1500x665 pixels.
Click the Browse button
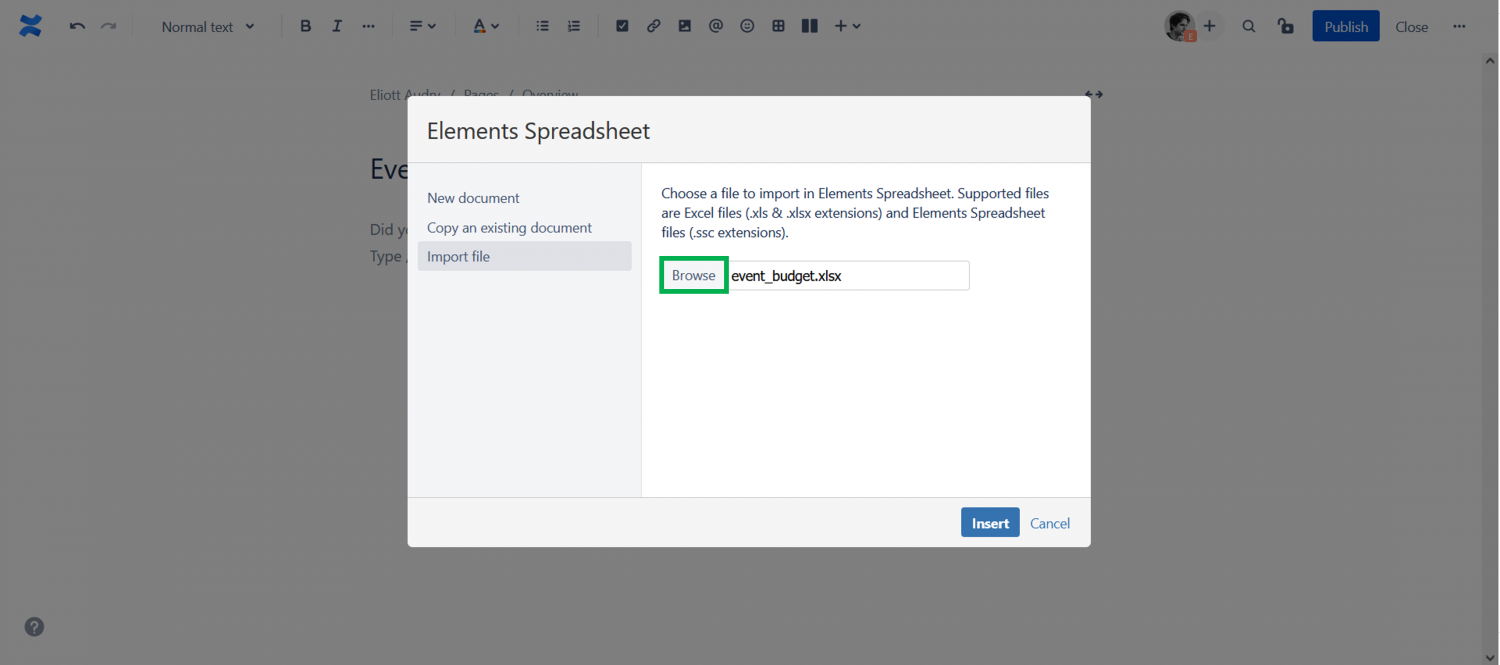(x=693, y=276)
